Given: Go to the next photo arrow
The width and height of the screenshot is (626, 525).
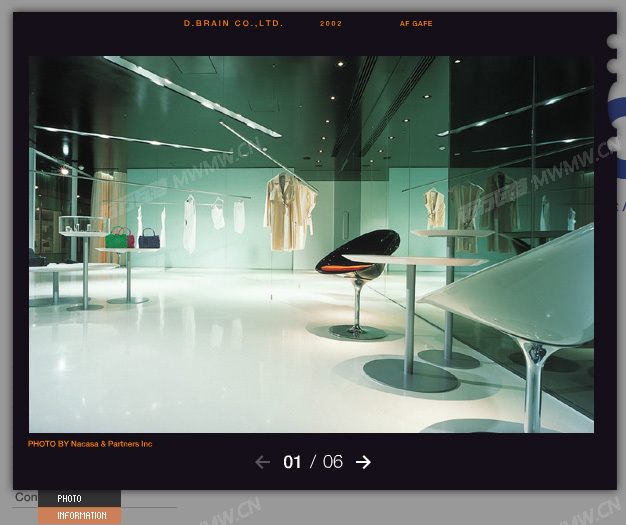Looking at the screenshot, I should (x=363, y=462).
